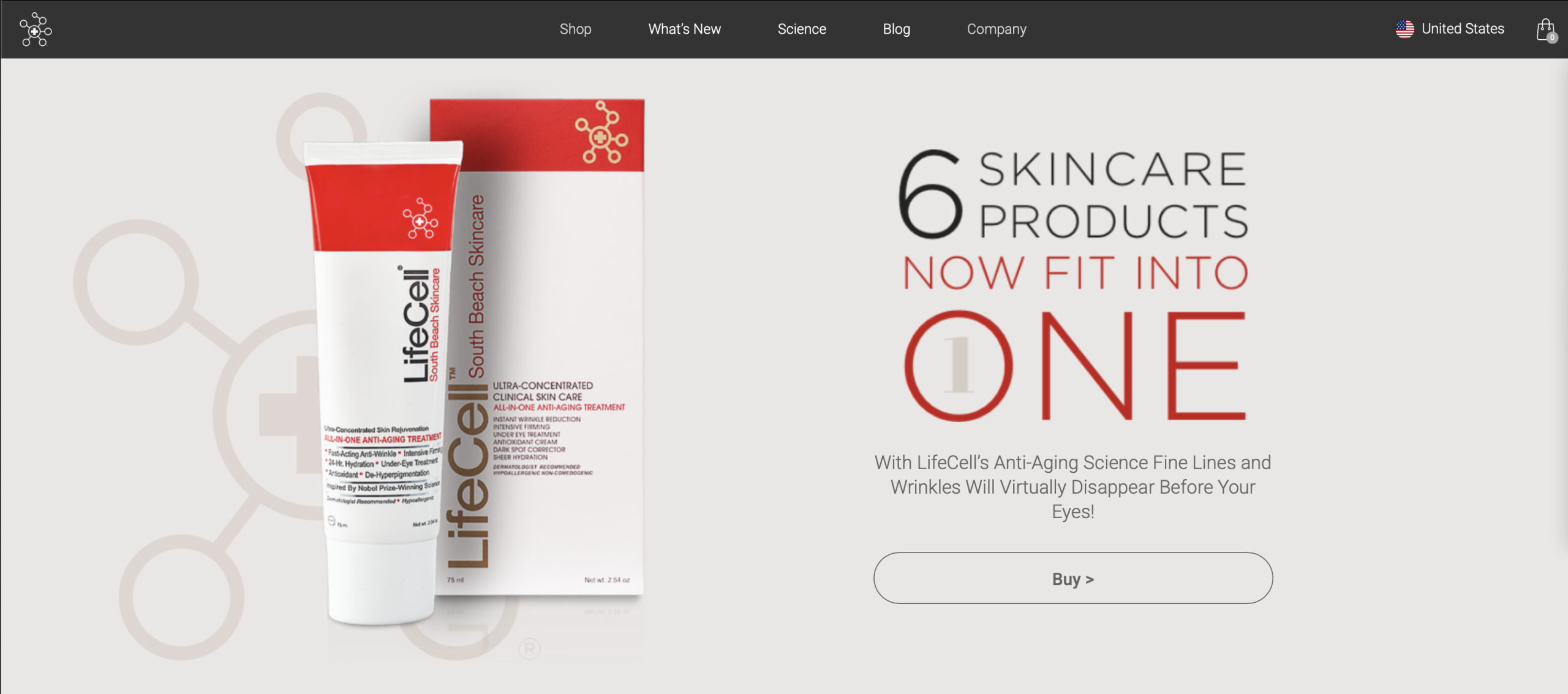1568x694 pixels.
Task: Click the white molecule emblem on the tube
Action: click(420, 218)
